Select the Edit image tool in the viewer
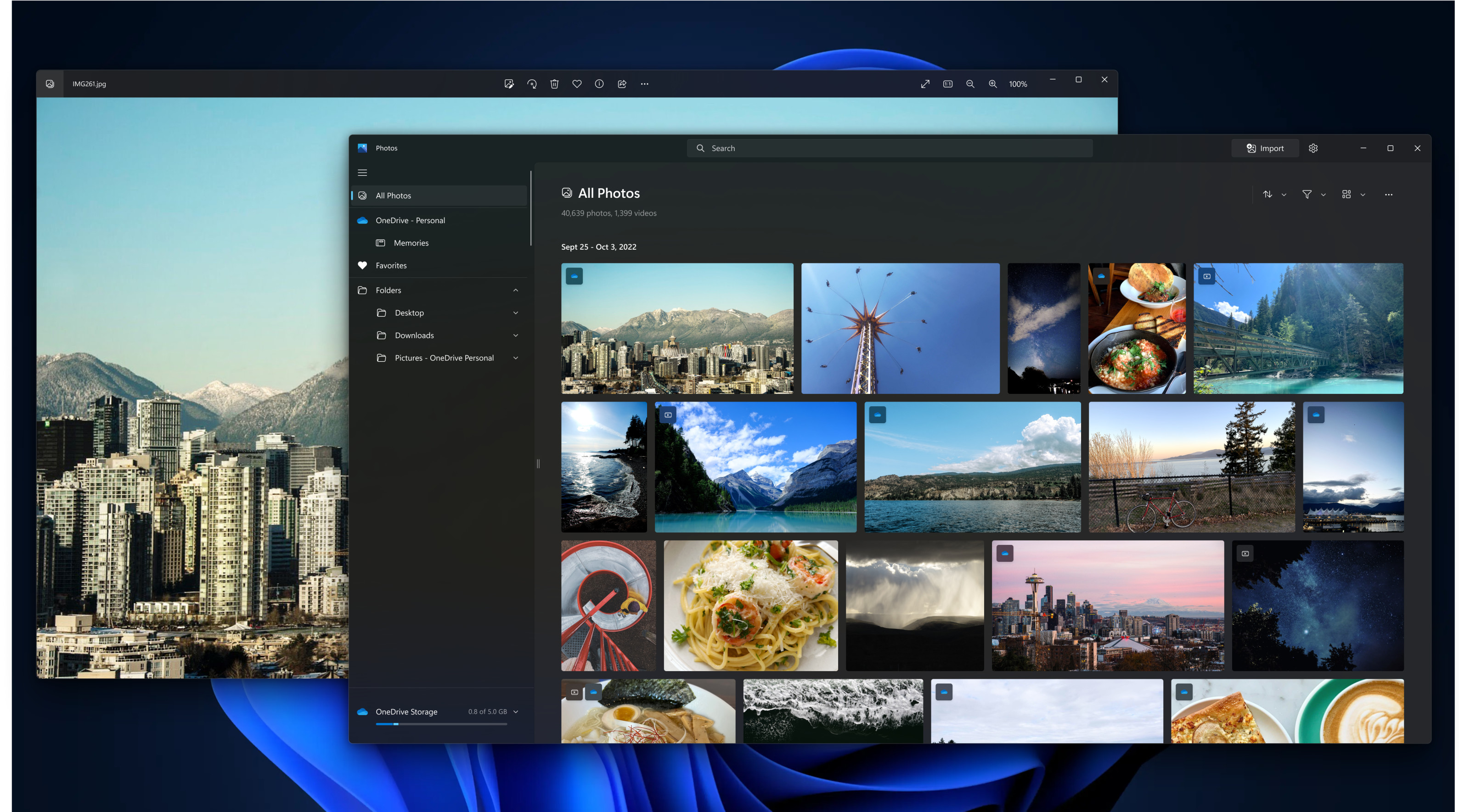Screen dimensions: 1459x812 click(x=509, y=84)
